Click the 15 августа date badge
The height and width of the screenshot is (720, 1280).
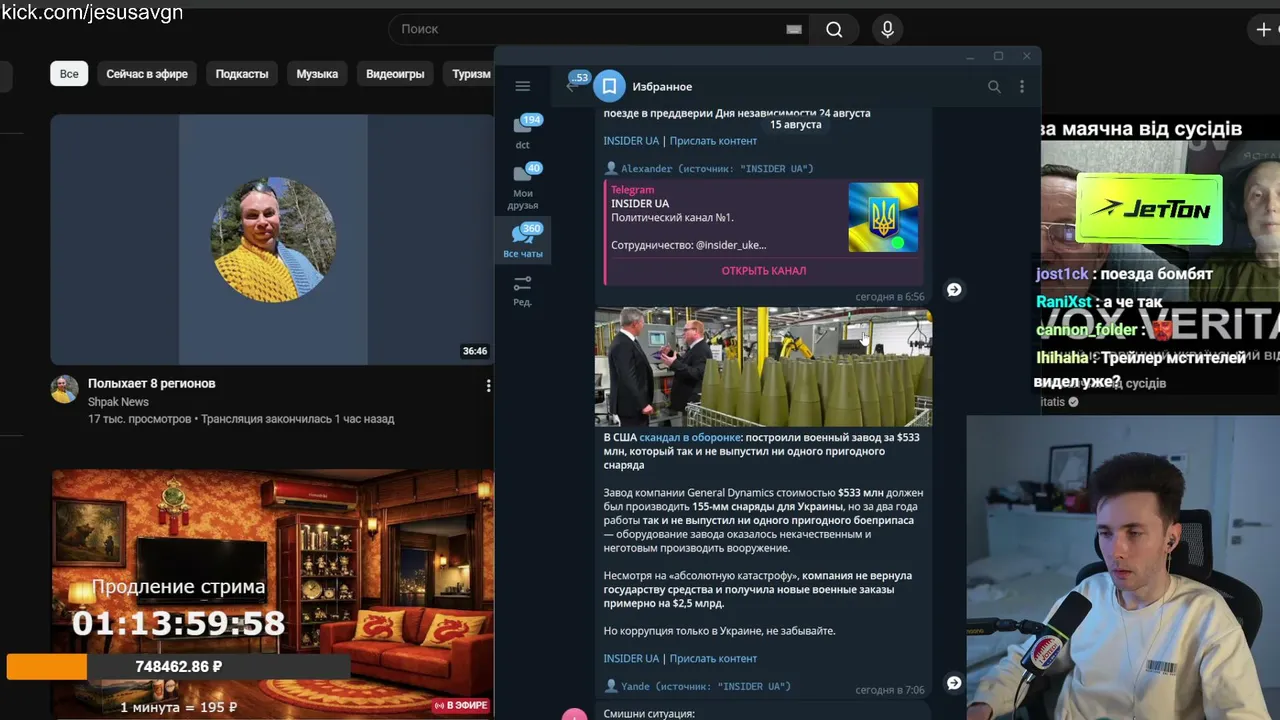click(x=796, y=125)
